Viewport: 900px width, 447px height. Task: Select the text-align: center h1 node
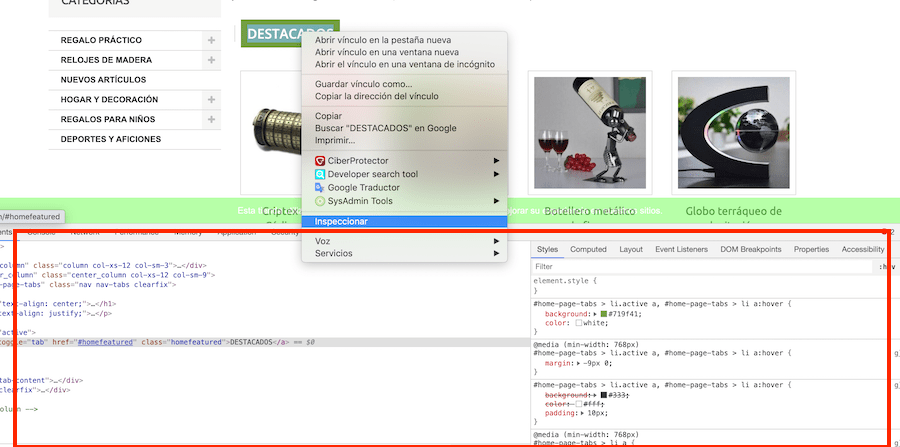click(x=58, y=303)
